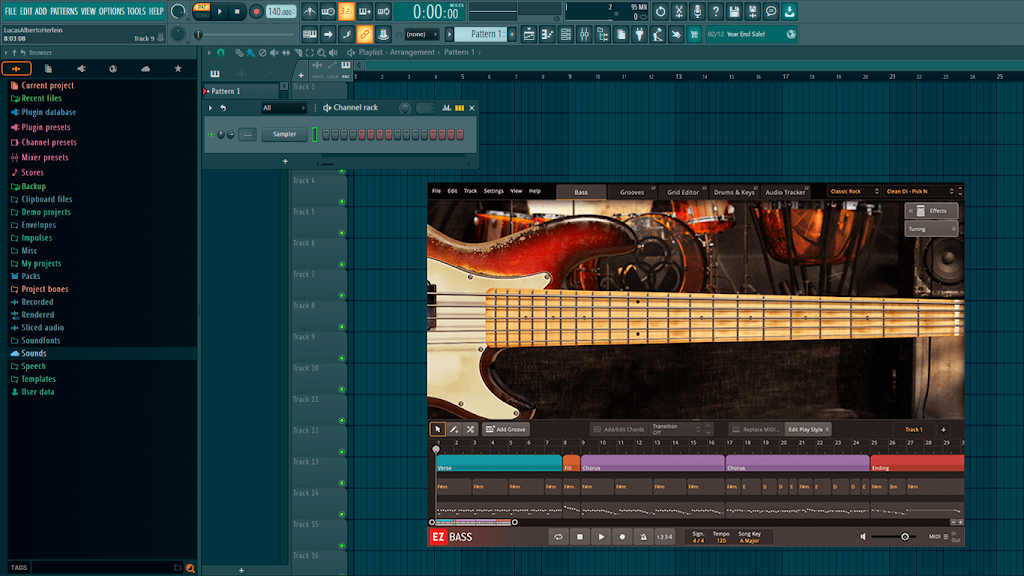Adjust FL Studio song position slider
The width and height of the screenshot is (1024, 576).
(x=245, y=35)
